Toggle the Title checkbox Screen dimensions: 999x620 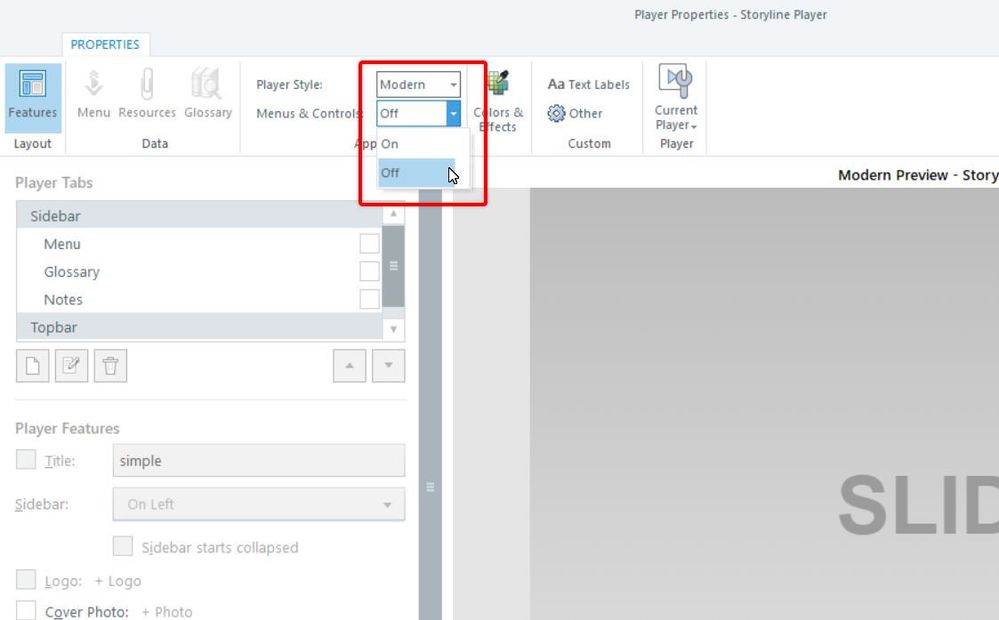pyautogui.click(x=25, y=459)
